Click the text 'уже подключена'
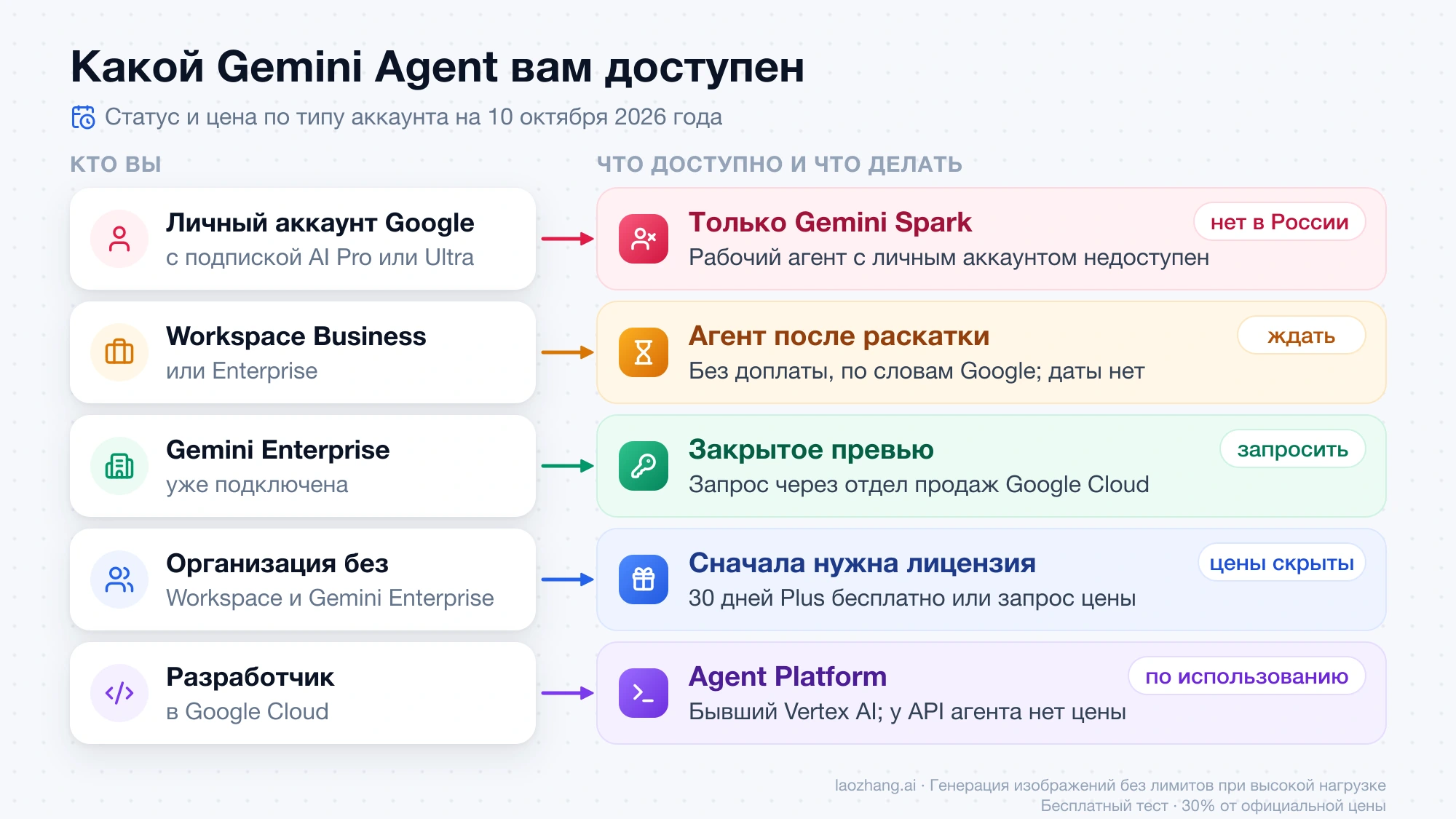This screenshot has height=819, width=1456. pos(257,484)
